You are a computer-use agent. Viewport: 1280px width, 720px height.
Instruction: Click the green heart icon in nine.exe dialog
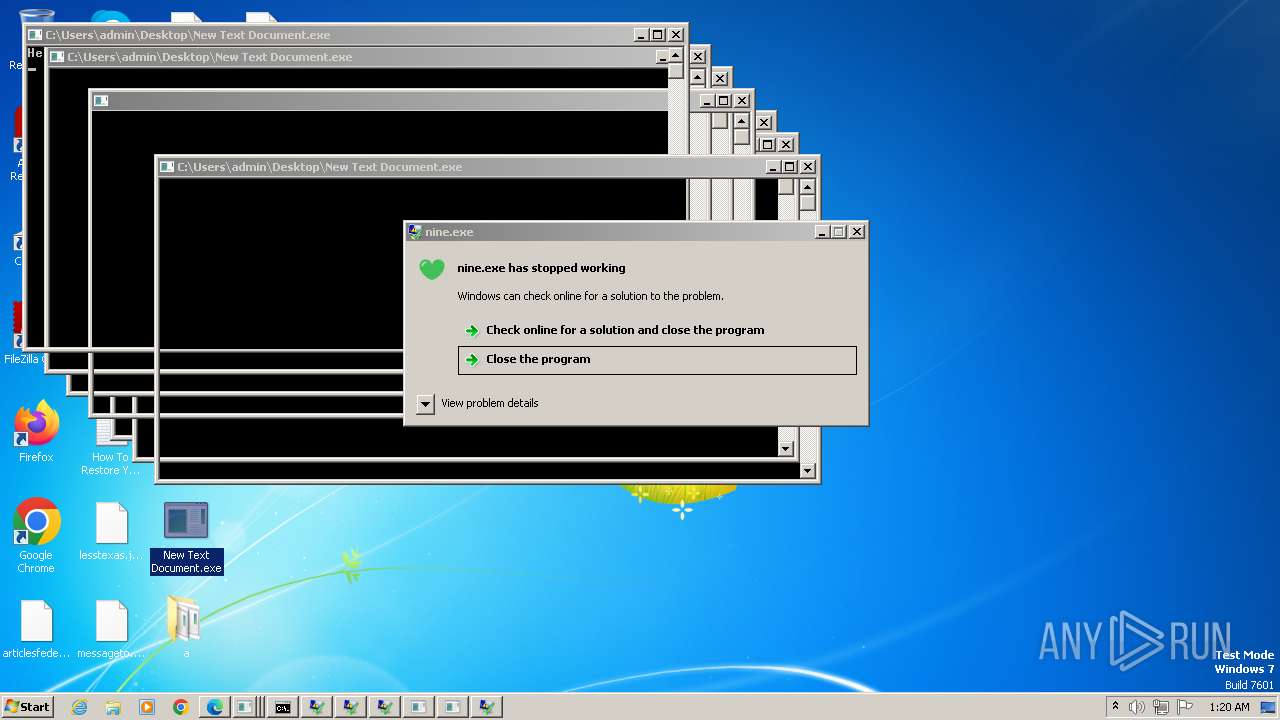[432, 269]
